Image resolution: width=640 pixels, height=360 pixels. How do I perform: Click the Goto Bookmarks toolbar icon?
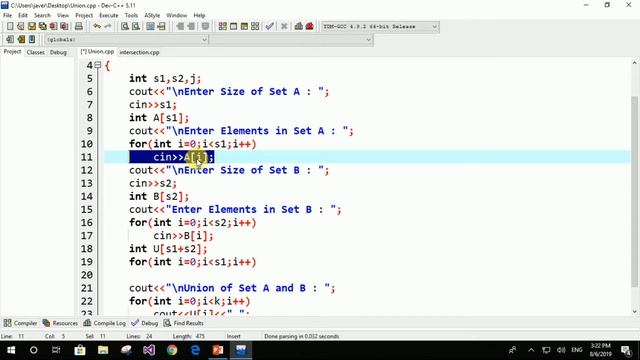coord(32,40)
